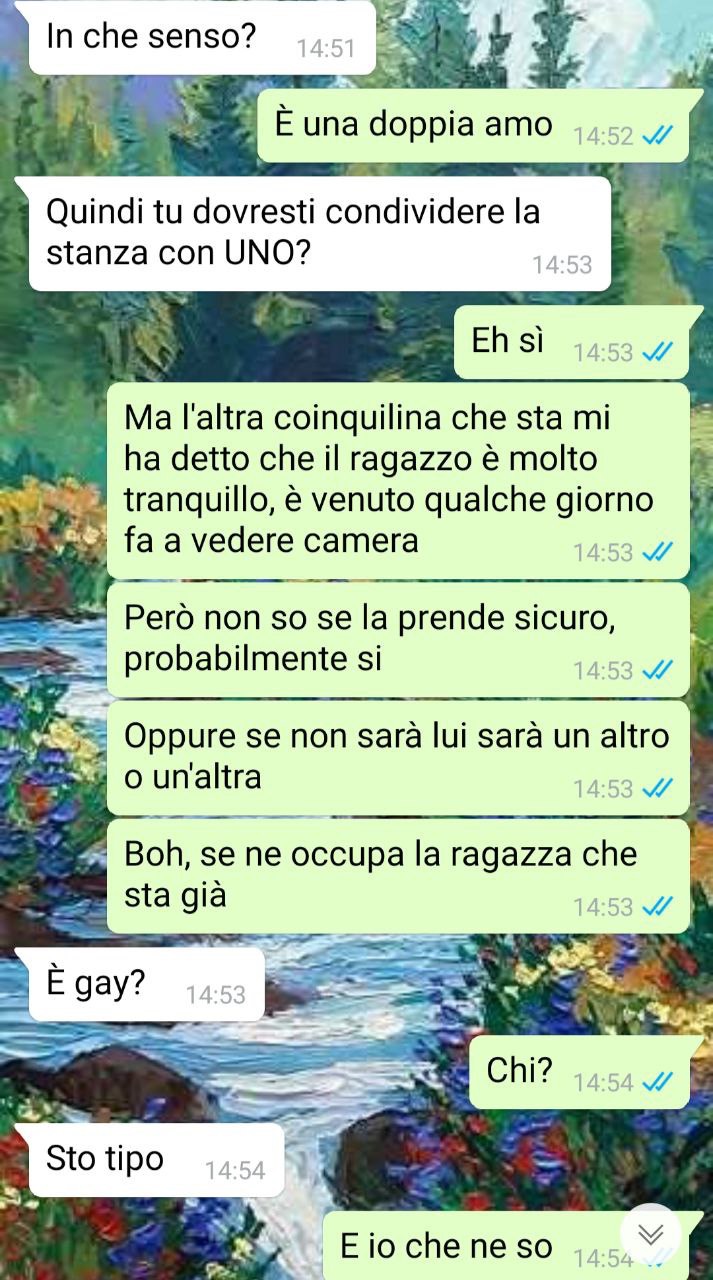Tap the "Eh sì" message bubble

click(572, 343)
